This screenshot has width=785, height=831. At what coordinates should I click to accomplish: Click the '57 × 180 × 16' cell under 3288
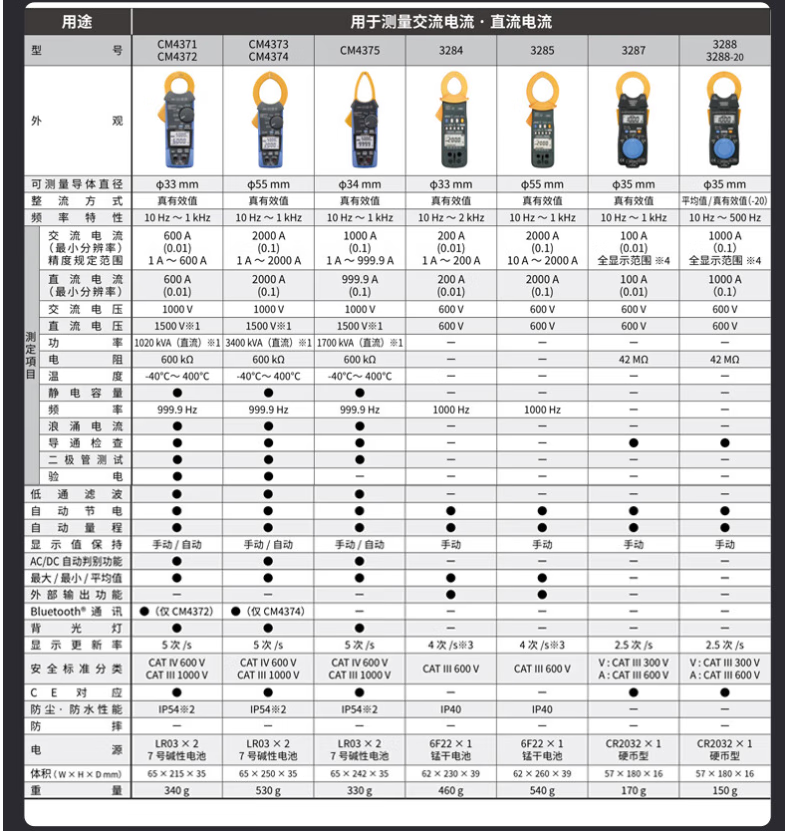725,774
